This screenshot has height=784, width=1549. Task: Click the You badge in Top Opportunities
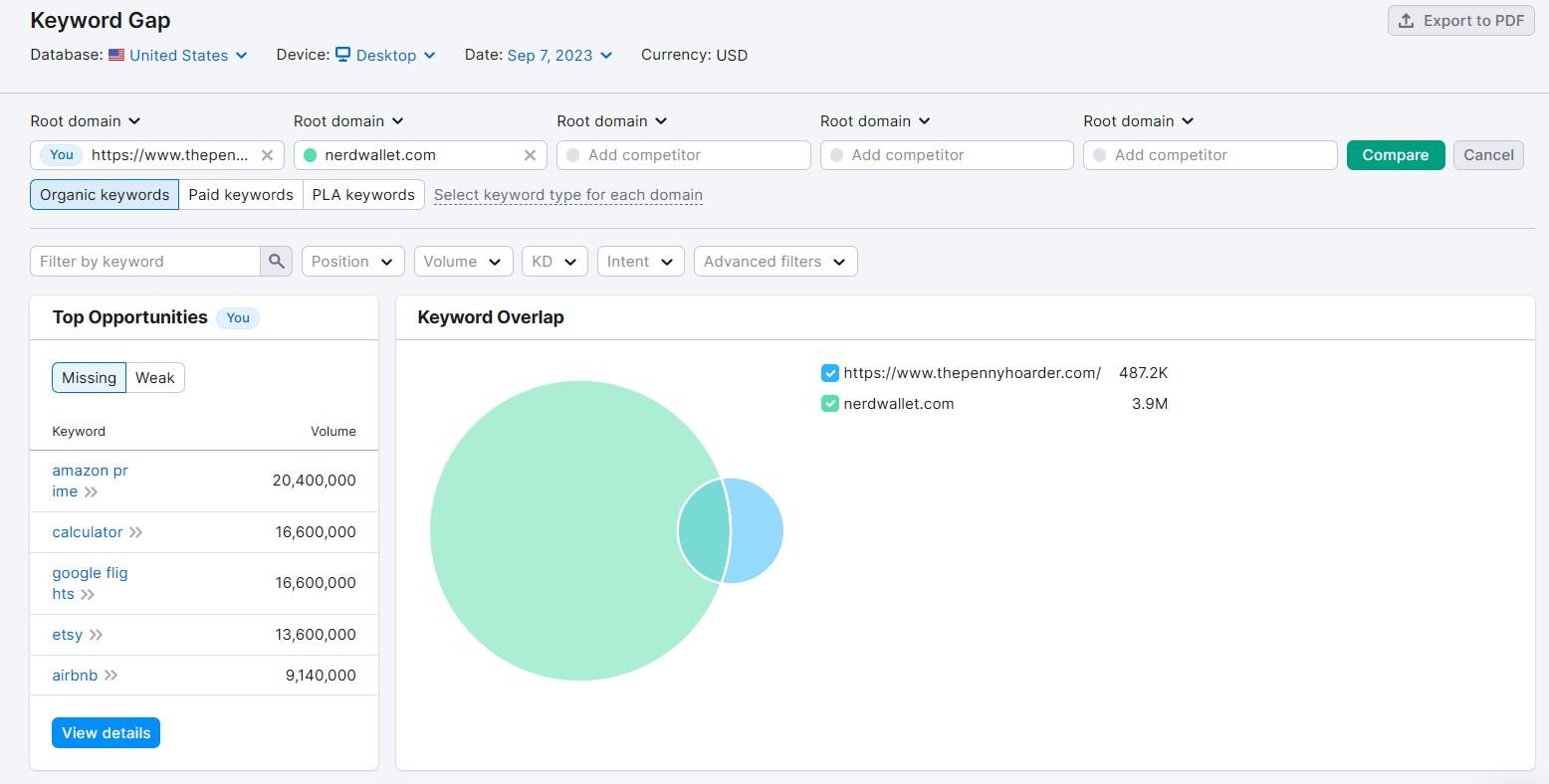click(x=238, y=318)
